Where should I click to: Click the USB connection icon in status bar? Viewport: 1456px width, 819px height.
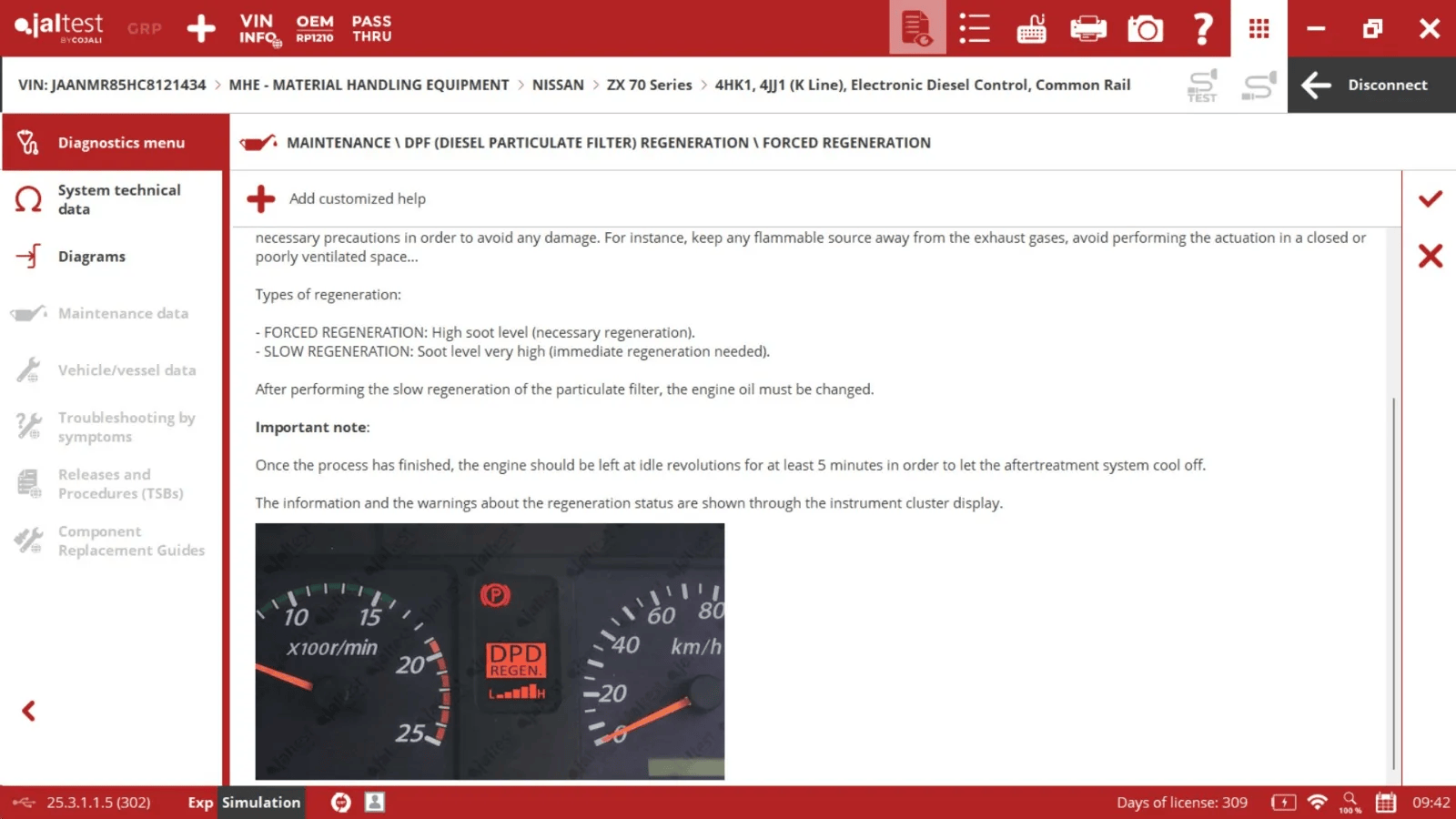[x=24, y=803]
